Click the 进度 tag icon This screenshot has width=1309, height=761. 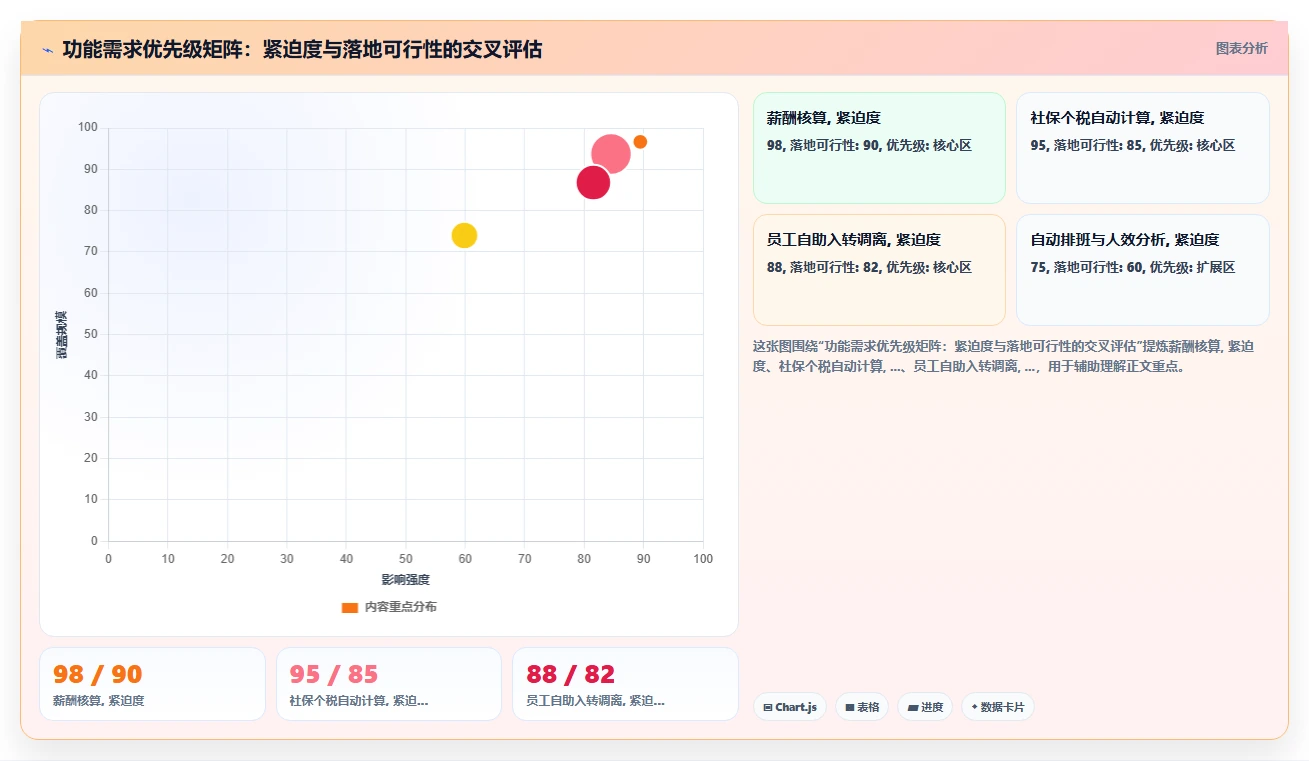pyautogui.click(x=912, y=707)
